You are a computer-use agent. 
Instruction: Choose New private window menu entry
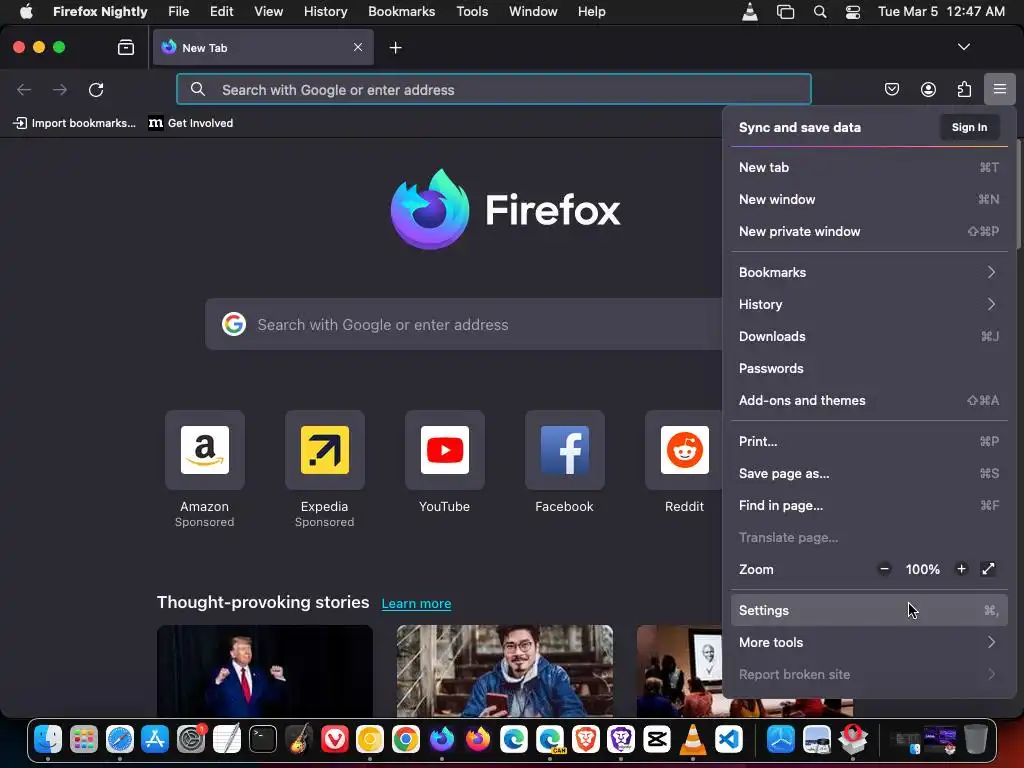point(869,231)
